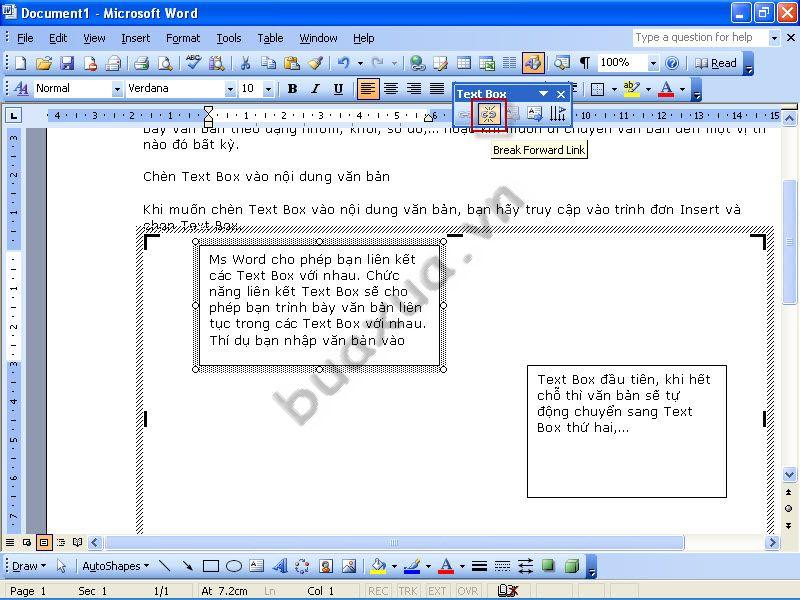The image size is (800, 600).
Task: Open the Insert menu
Action: [x=136, y=38]
